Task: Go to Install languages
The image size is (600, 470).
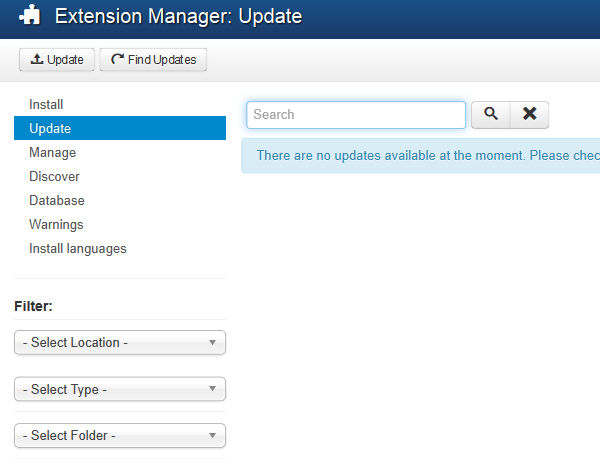Action: pyautogui.click(x=78, y=248)
